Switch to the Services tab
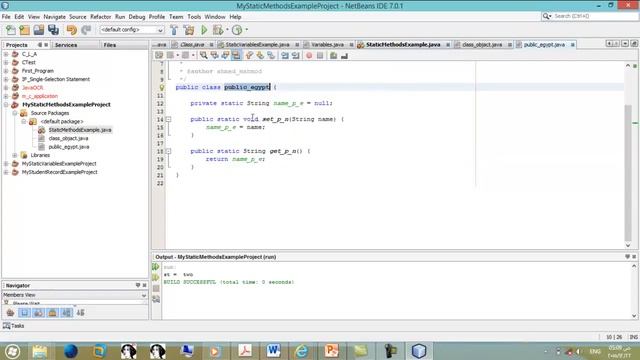 [66, 45]
